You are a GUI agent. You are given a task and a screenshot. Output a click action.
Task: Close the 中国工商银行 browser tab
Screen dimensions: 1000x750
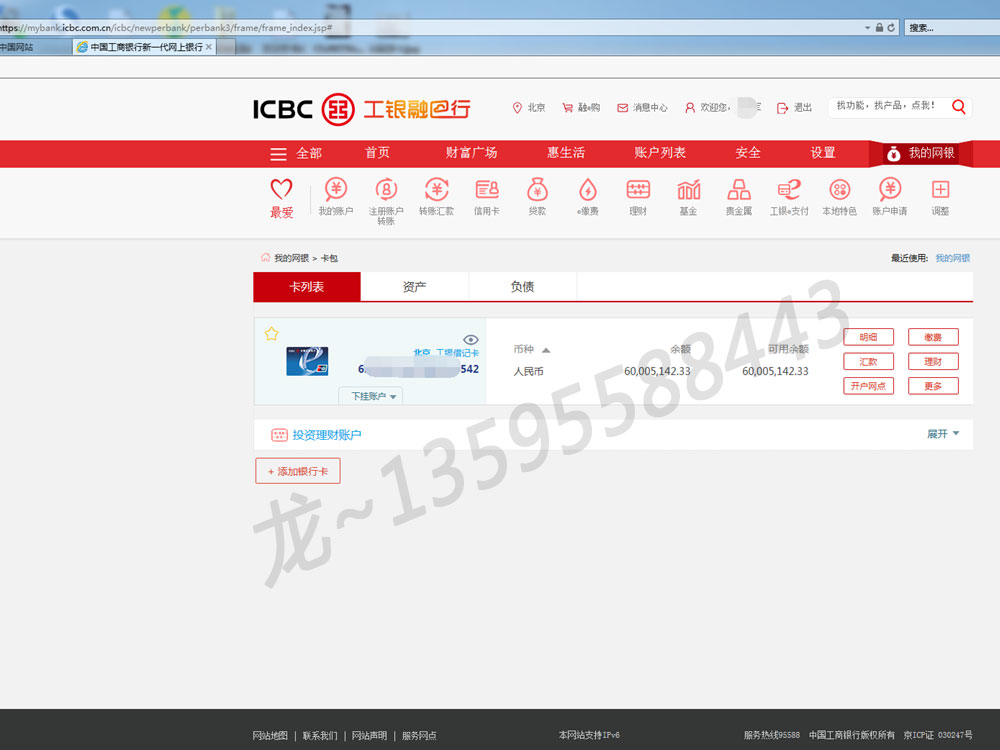(x=209, y=47)
